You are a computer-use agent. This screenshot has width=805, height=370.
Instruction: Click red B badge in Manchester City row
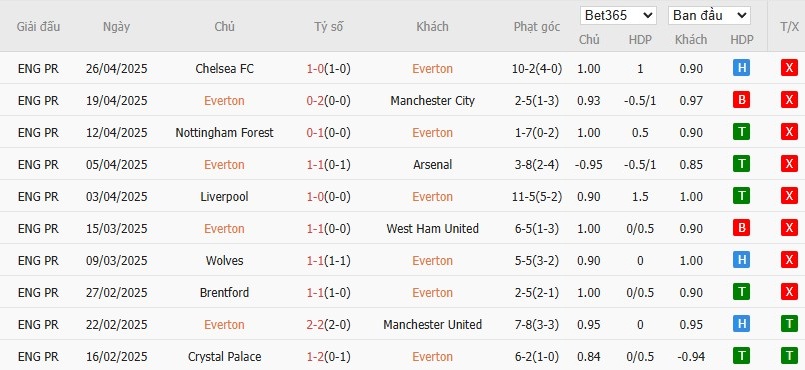[x=741, y=101]
